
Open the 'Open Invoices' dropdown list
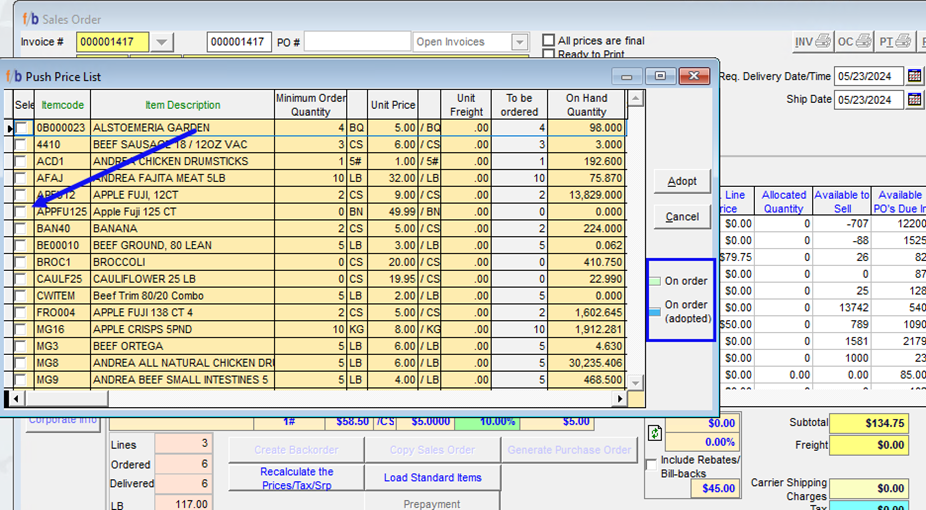coord(519,42)
